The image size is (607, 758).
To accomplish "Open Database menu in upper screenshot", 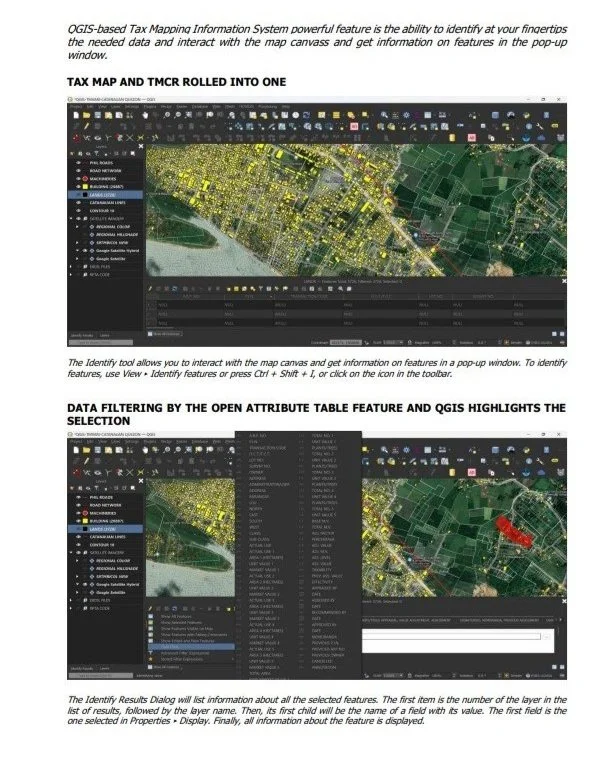I will click(x=200, y=106).
